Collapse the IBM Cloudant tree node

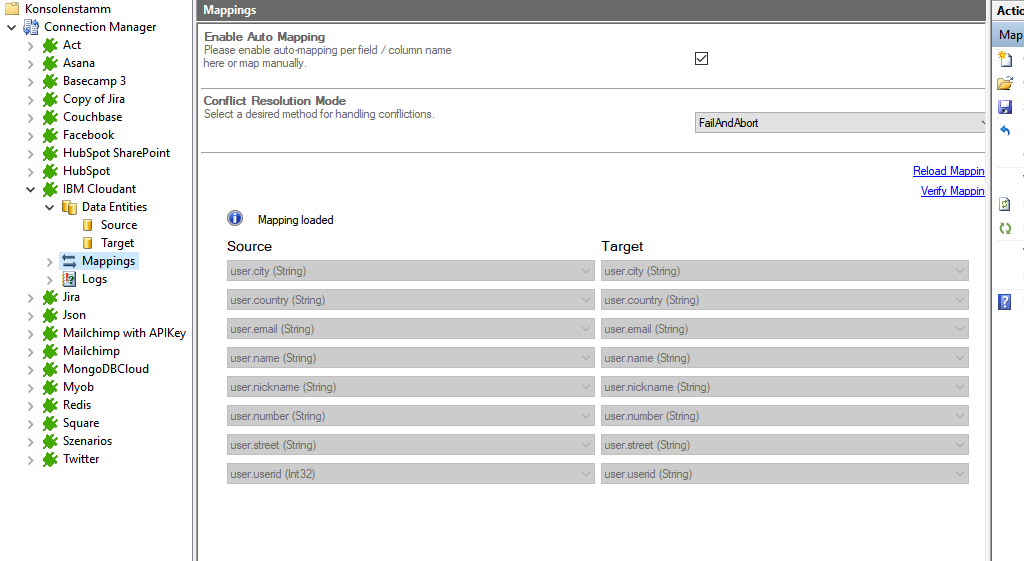pyautogui.click(x=30, y=189)
